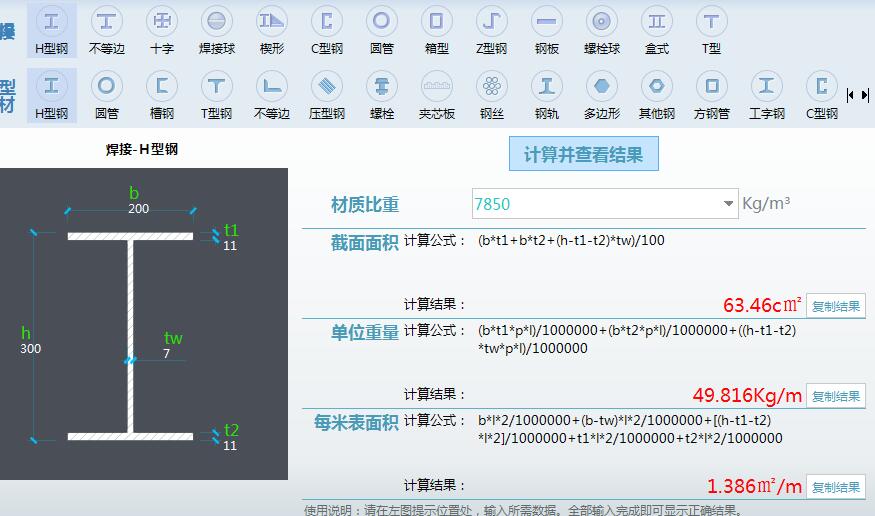
Task: Click the 材质比重 label
Action: pos(365,204)
